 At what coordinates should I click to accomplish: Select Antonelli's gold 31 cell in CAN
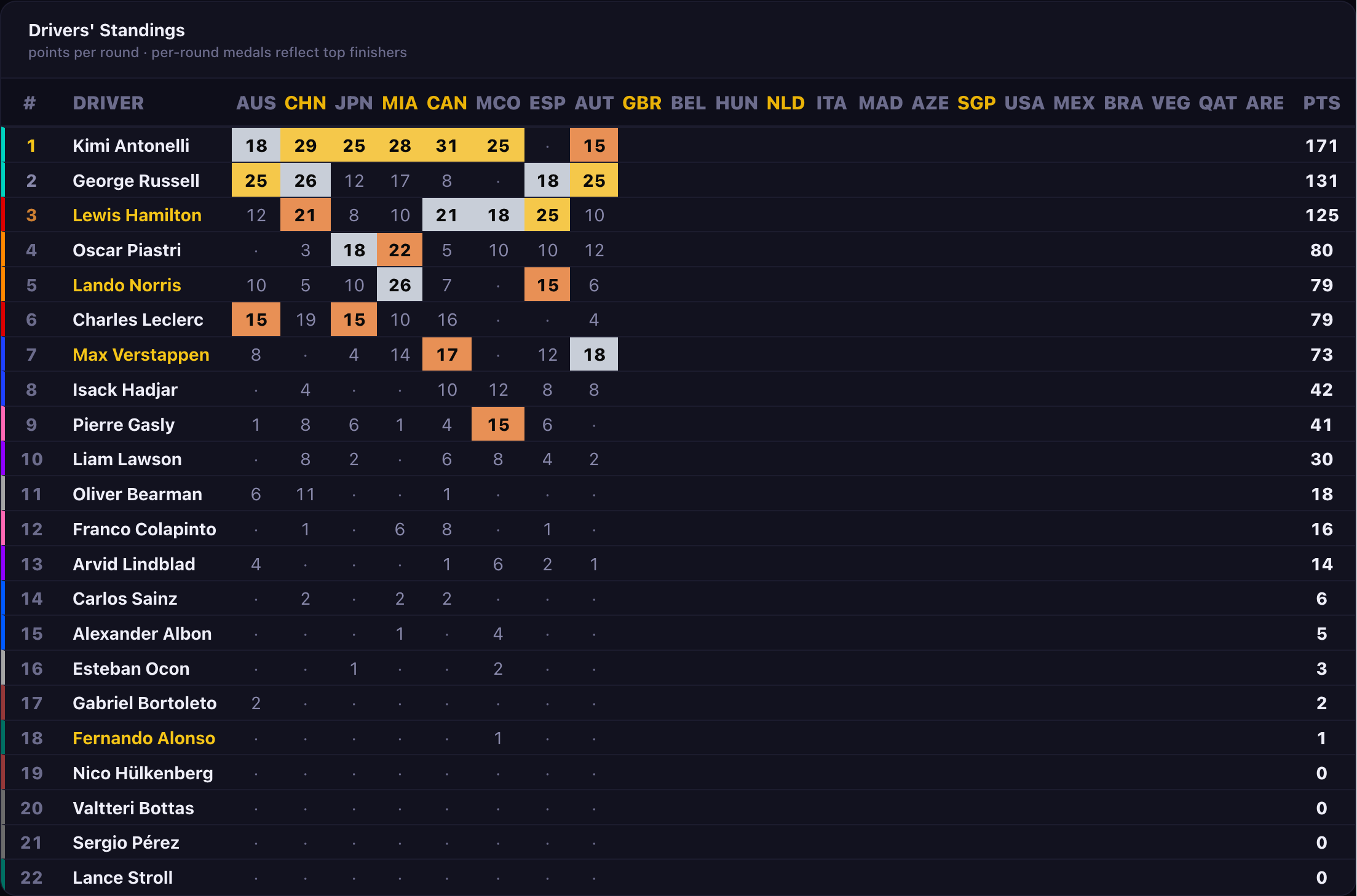447,146
